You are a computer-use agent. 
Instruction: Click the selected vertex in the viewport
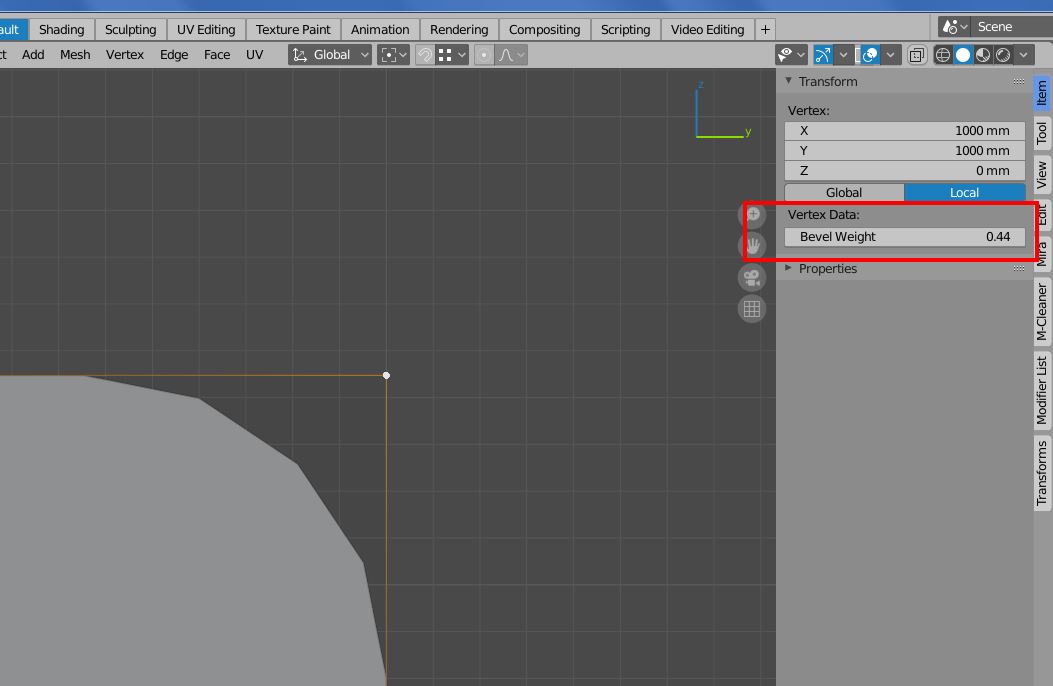tap(386, 375)
